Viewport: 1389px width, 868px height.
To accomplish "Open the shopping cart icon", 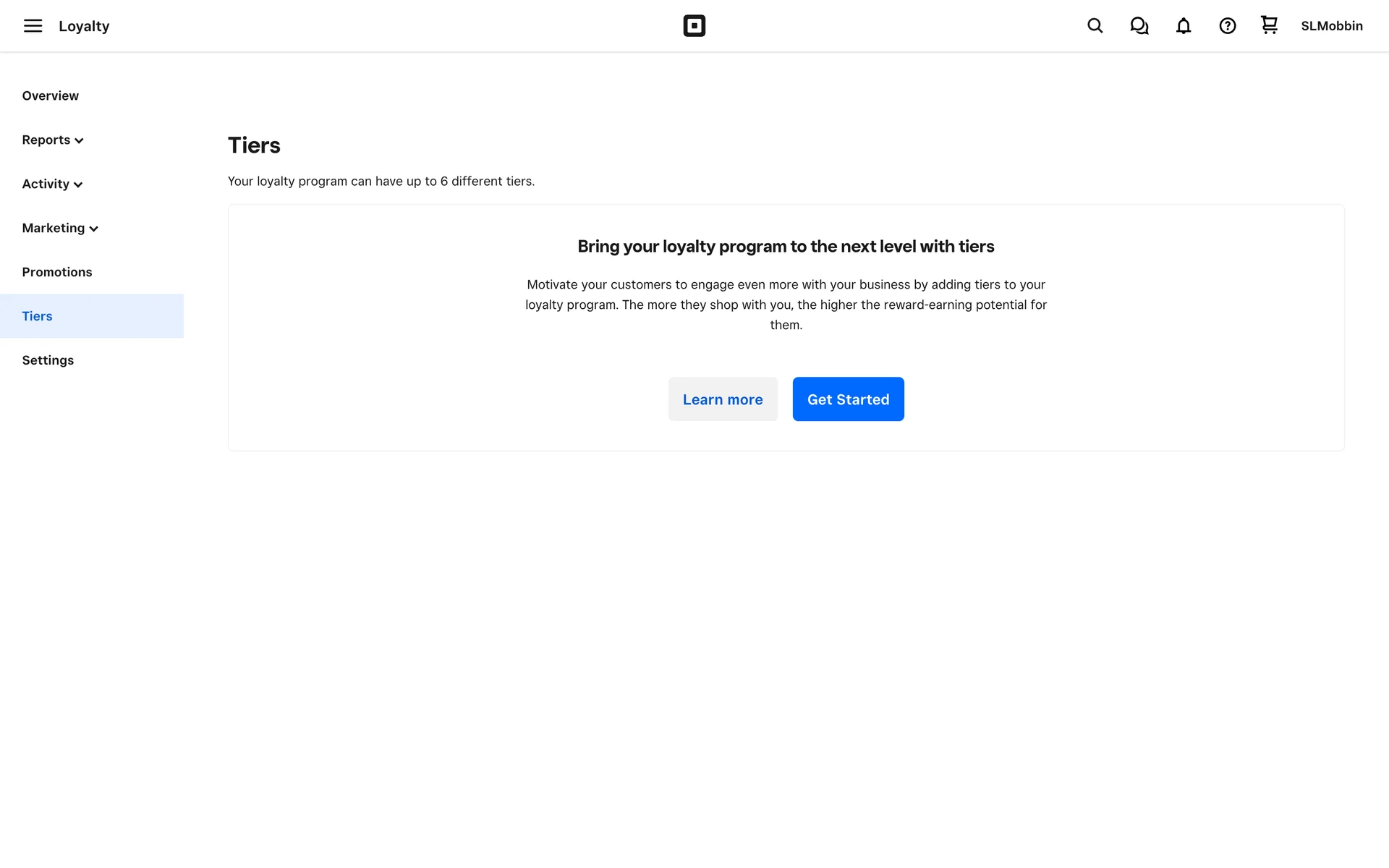I will click(1269, 25).
